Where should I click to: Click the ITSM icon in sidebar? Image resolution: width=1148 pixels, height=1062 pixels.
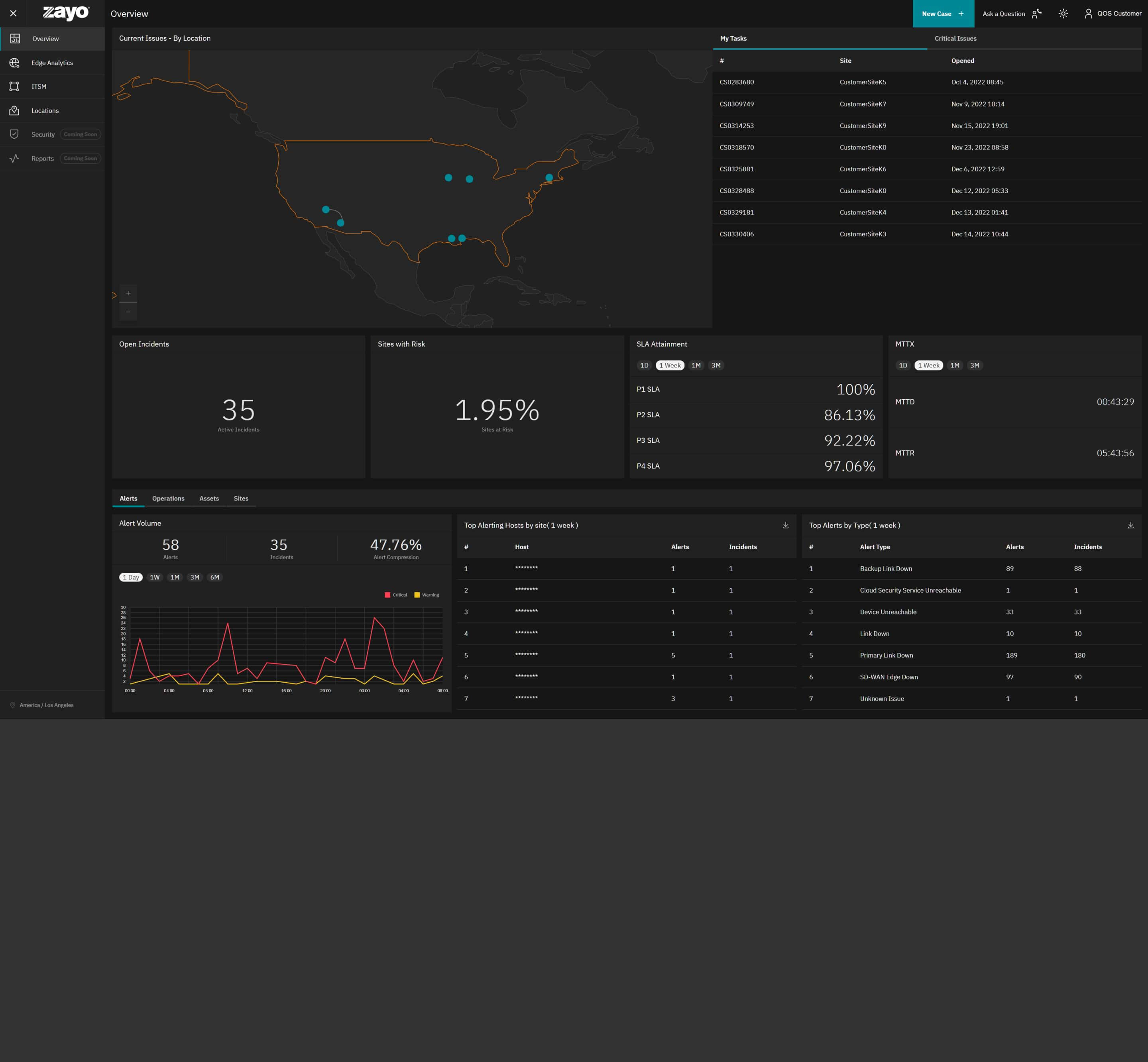click(14, 86)
